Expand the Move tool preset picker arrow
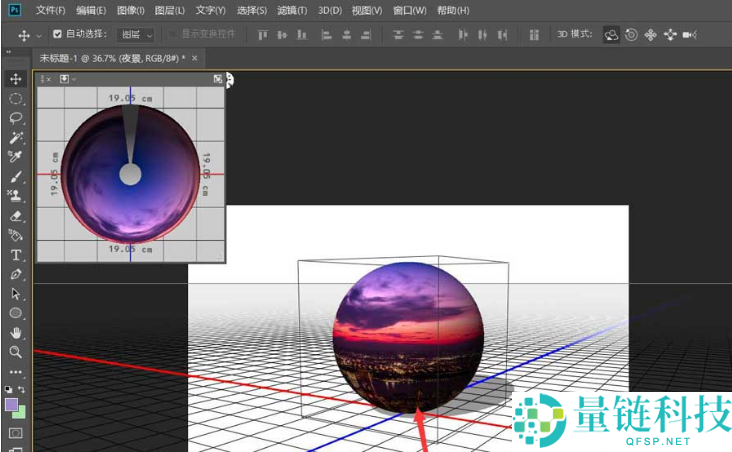The image size is (732, 452). pyautogui.click(x=39, y=35)
